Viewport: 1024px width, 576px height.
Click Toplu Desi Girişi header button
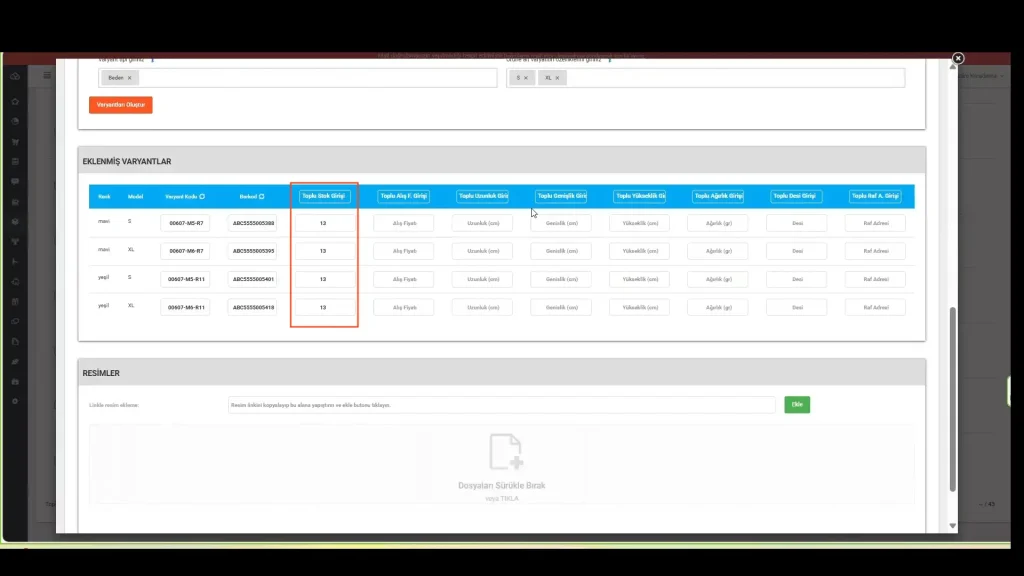click(x=796, y=196)
